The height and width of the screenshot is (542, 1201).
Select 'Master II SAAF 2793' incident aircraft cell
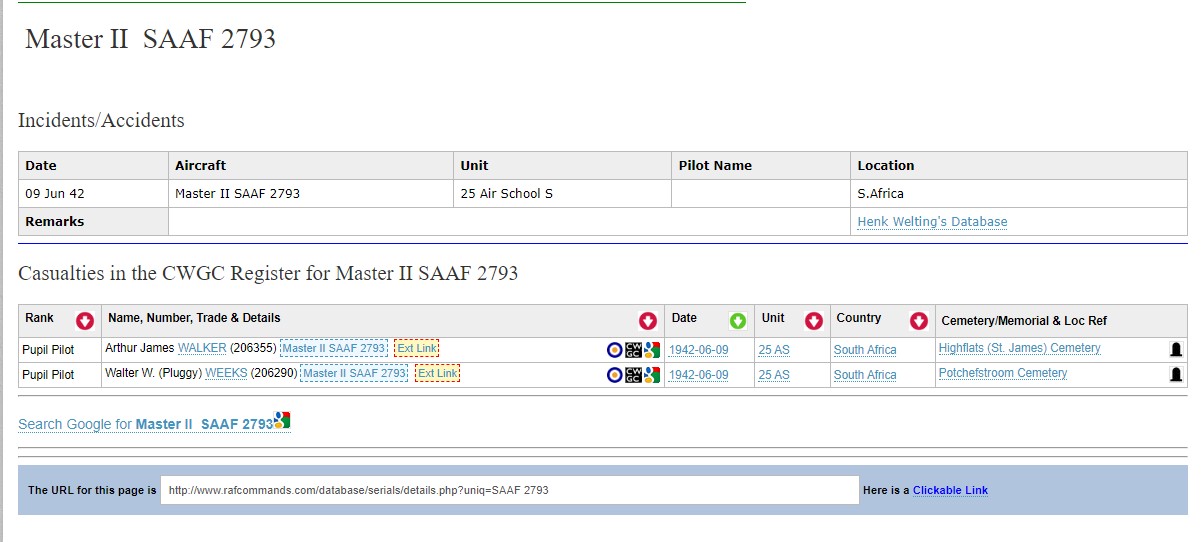click(311, 193)
